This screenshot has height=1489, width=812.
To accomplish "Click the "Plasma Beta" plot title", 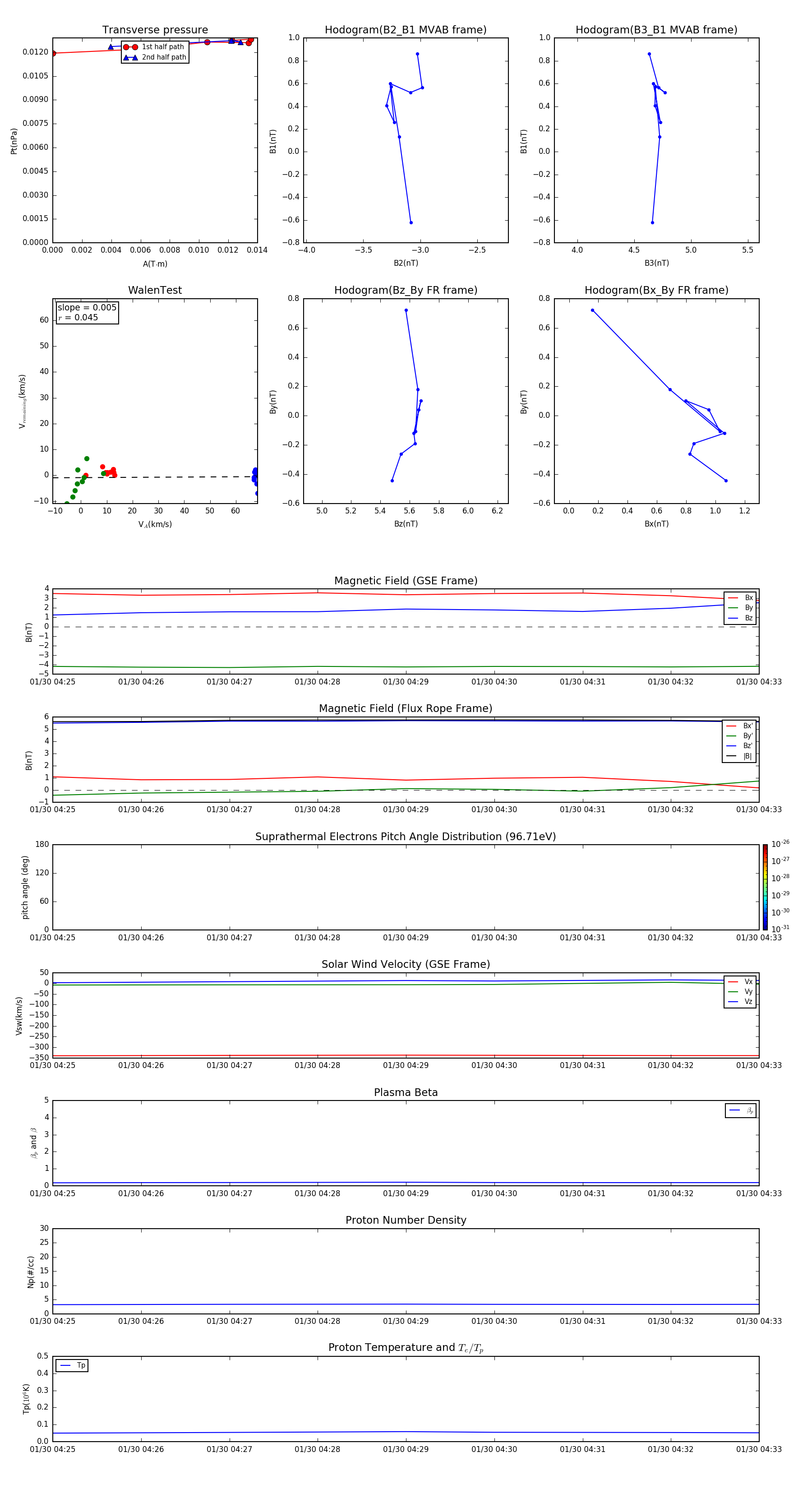I will pyautogui.click(x=406, y=1092).
